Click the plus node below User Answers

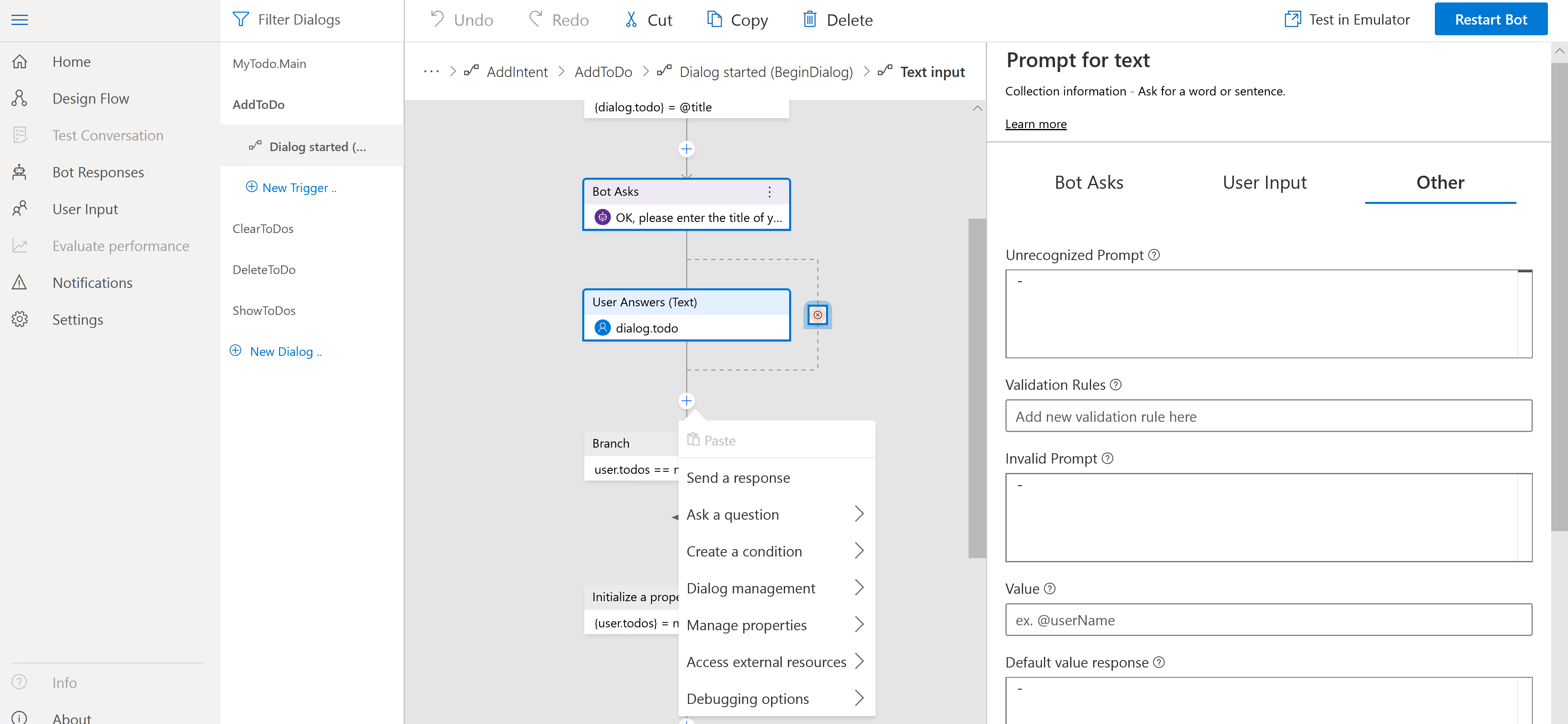pos(687,401)
